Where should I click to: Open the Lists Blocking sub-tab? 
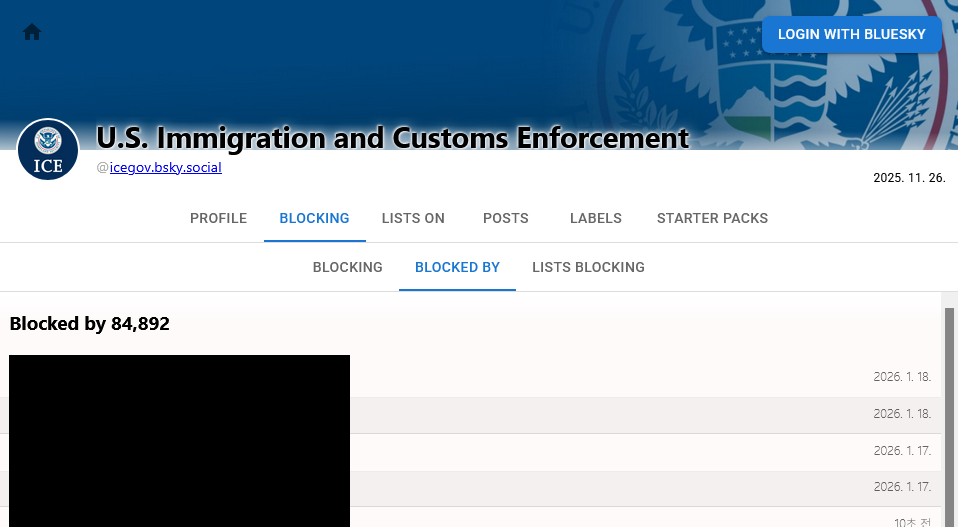click(x=588, y=267)
